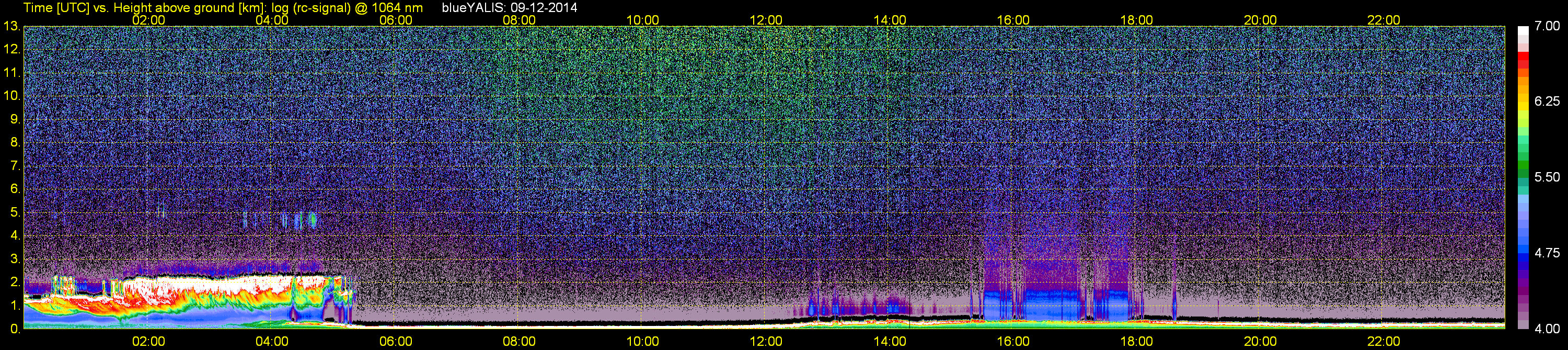
Task: Click the 22:00 label on the bottom axis
Action: [1383, 341]
